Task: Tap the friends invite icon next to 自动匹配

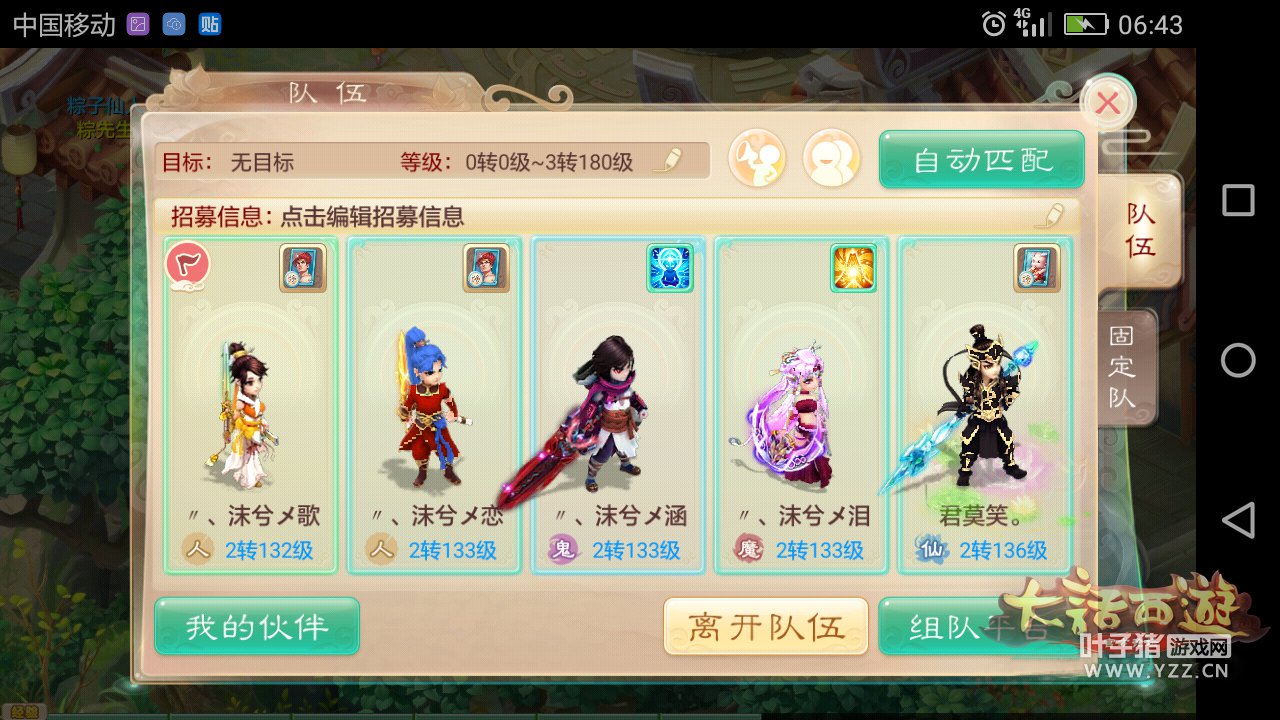Action: click(x=832, y=158)
